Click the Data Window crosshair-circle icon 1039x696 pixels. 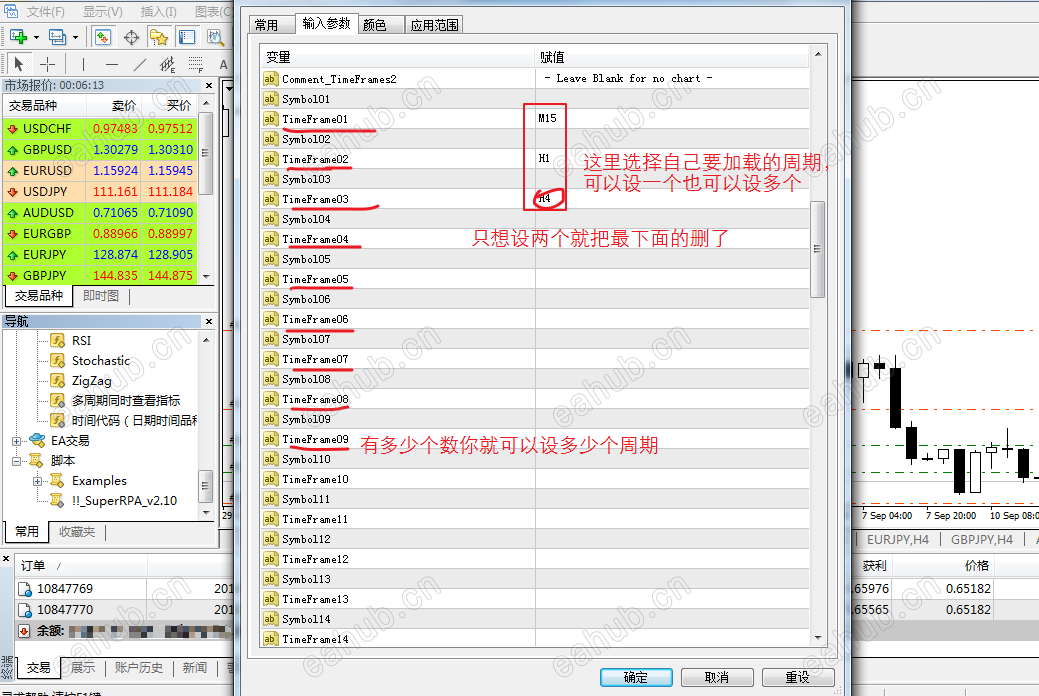pos(131,37)
